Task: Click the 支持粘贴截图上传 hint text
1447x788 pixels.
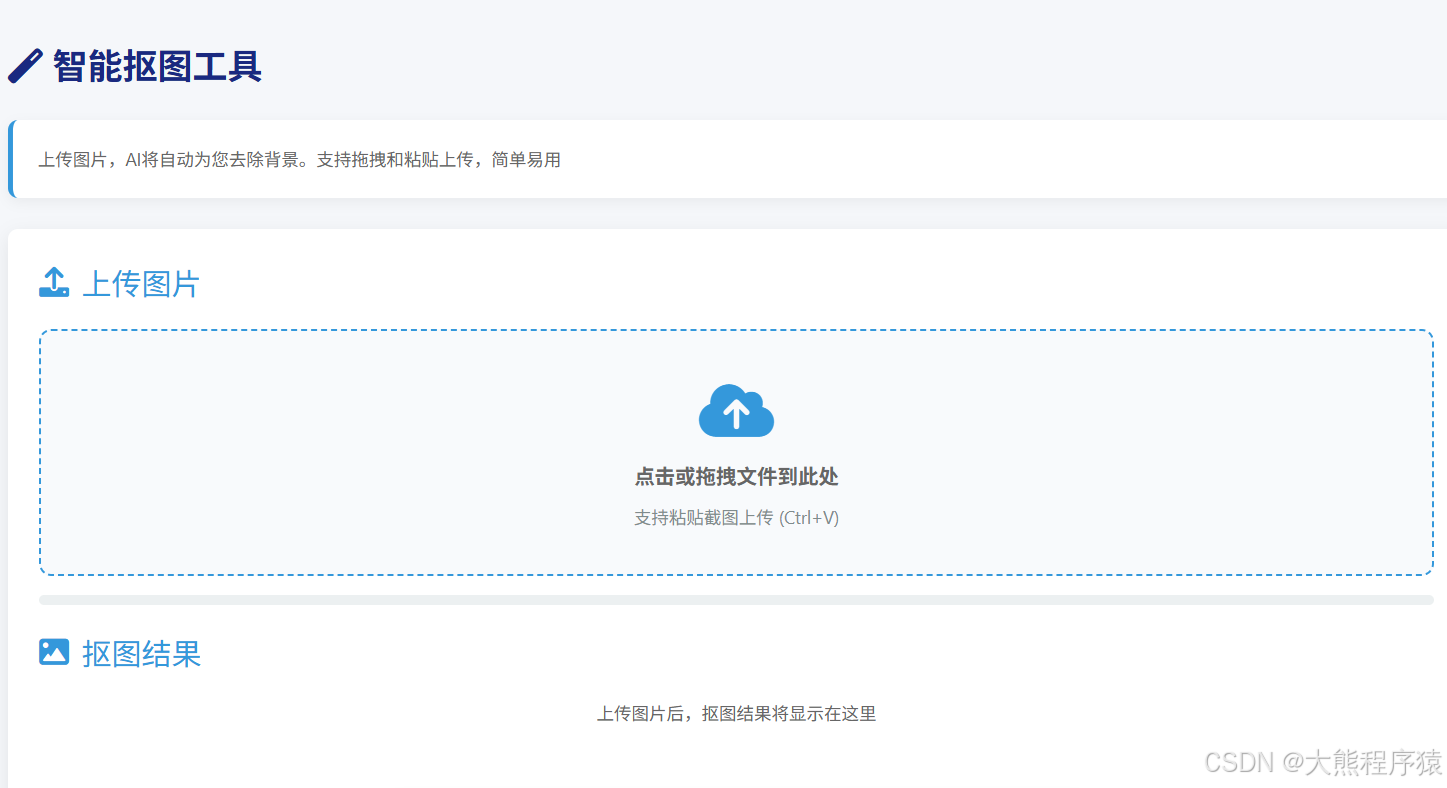Action: tap(736, 517)
